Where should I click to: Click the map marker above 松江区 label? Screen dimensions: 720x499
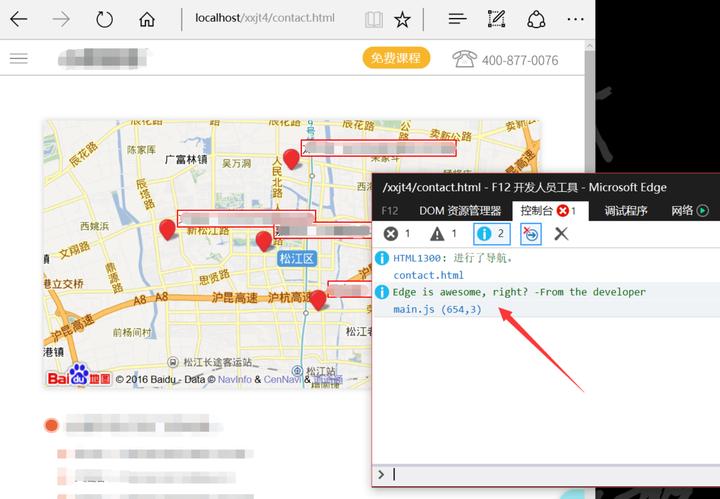click(264, 241)
